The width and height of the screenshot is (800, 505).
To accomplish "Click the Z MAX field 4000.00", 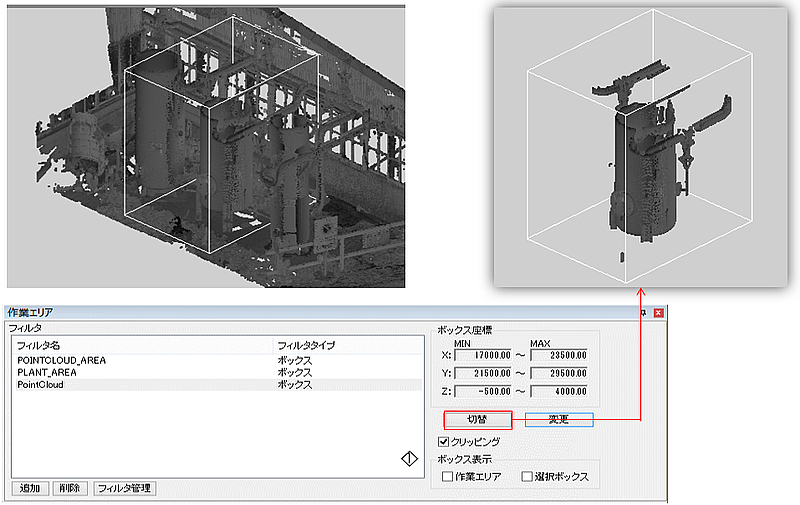I will (559, 392).
